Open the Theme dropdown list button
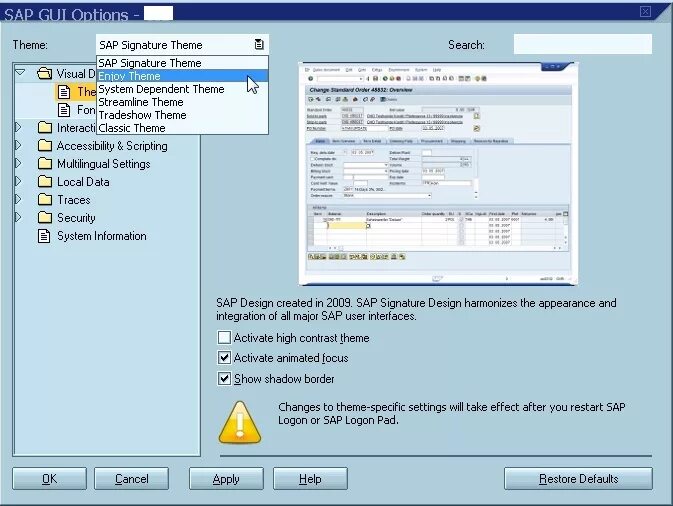Image resolution: width=673 pixels, height=506 pixels. [x=259, y=44]
